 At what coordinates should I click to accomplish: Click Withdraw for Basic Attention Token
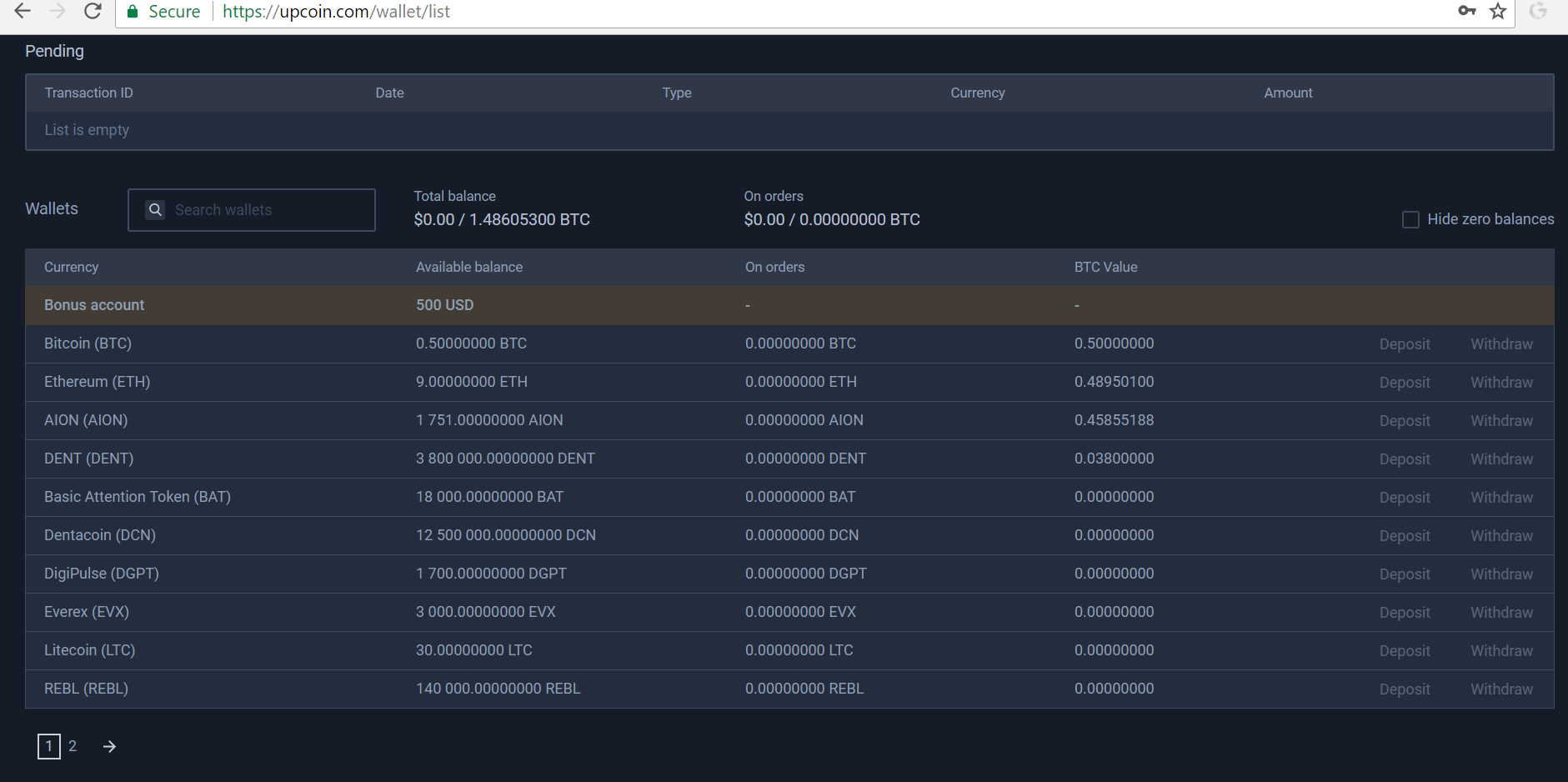click(x=1501, y=498)
